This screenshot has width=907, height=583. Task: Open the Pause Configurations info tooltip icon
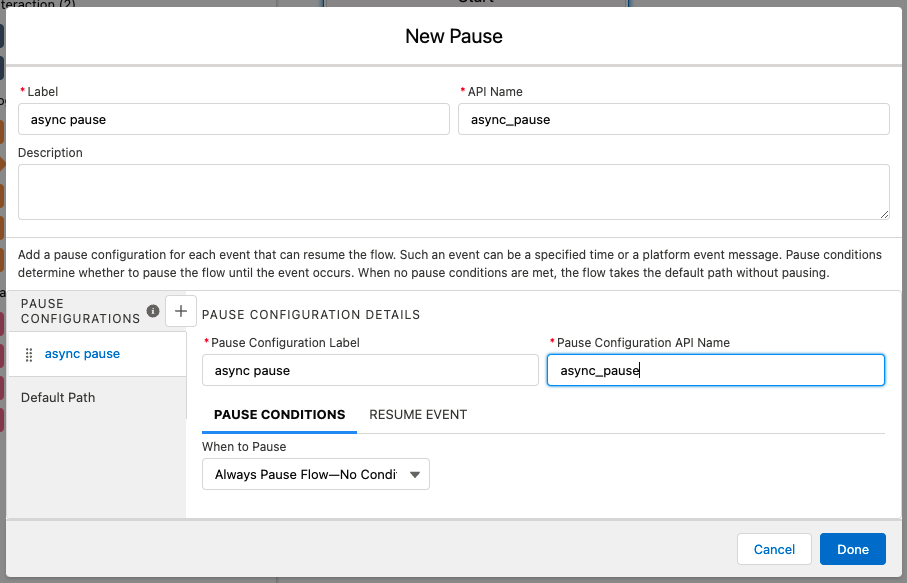pyautogui.click(x=153, y=311)
